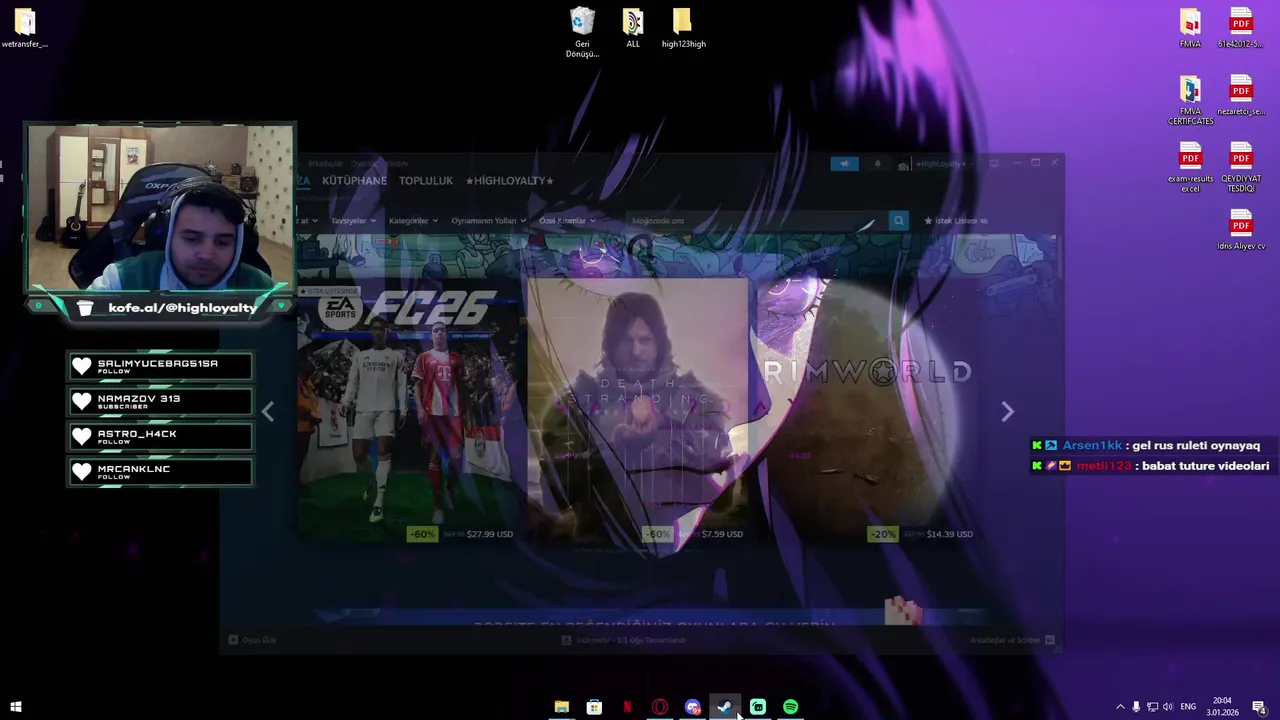Click Steam store search magnifier button
1280x720 pixels.
tap(898, 221)
